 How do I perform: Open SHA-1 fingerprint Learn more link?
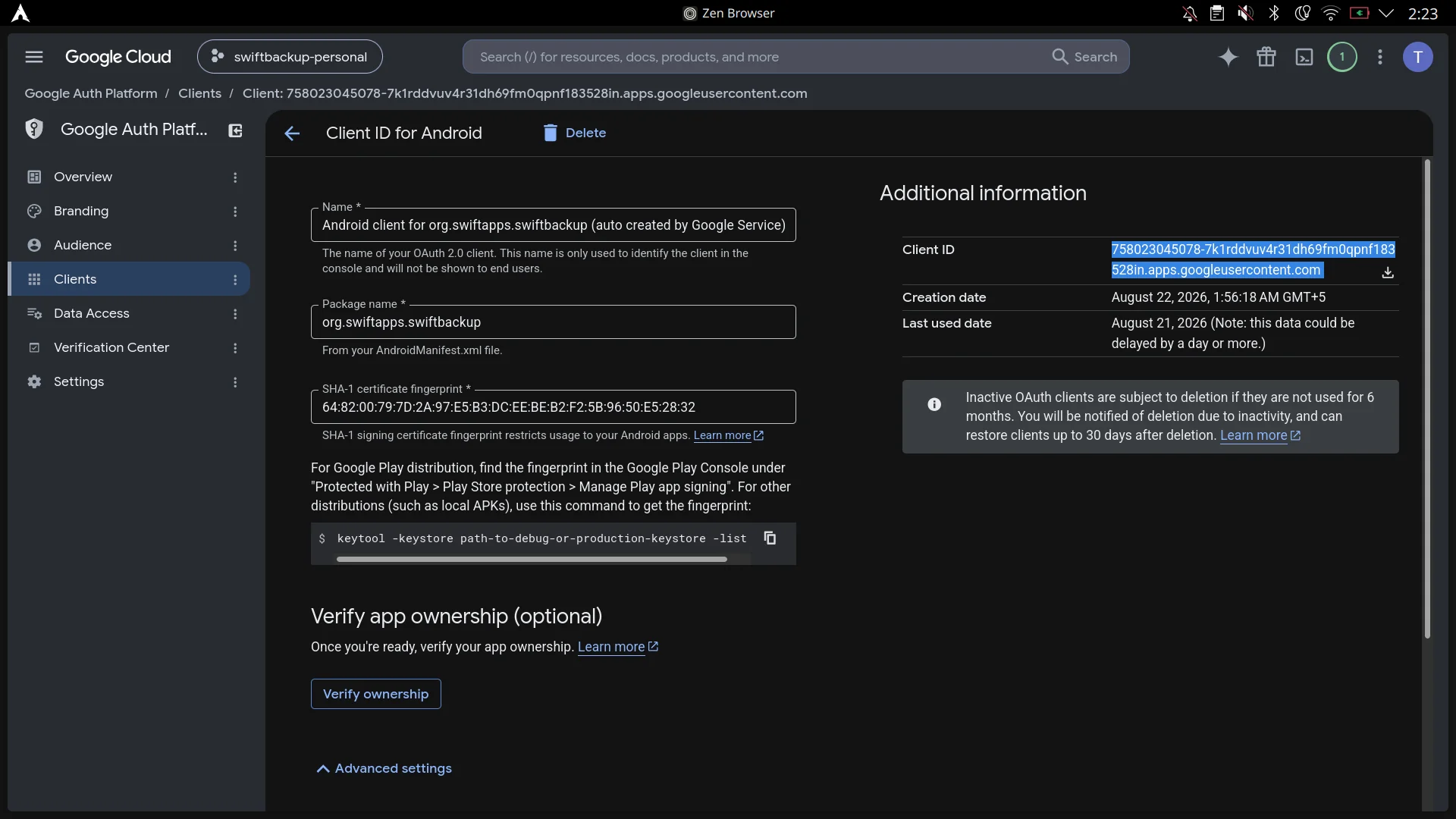[x=729, y=435]
